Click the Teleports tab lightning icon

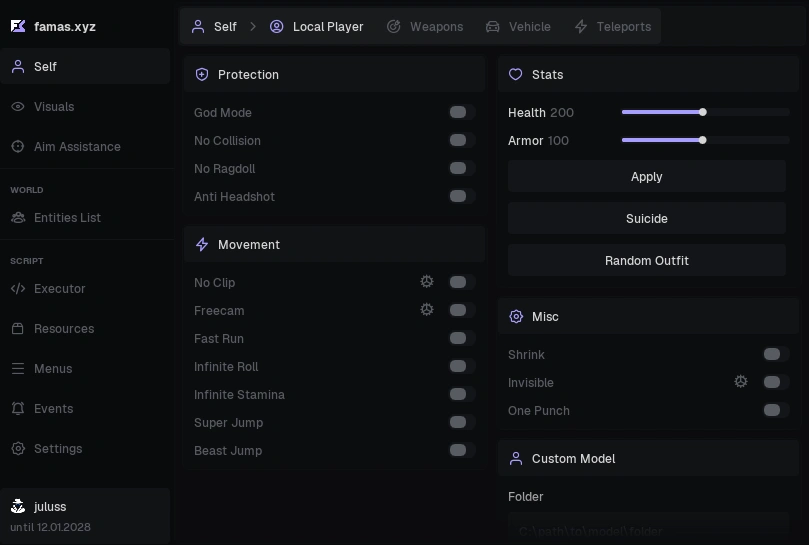(581, 26)
